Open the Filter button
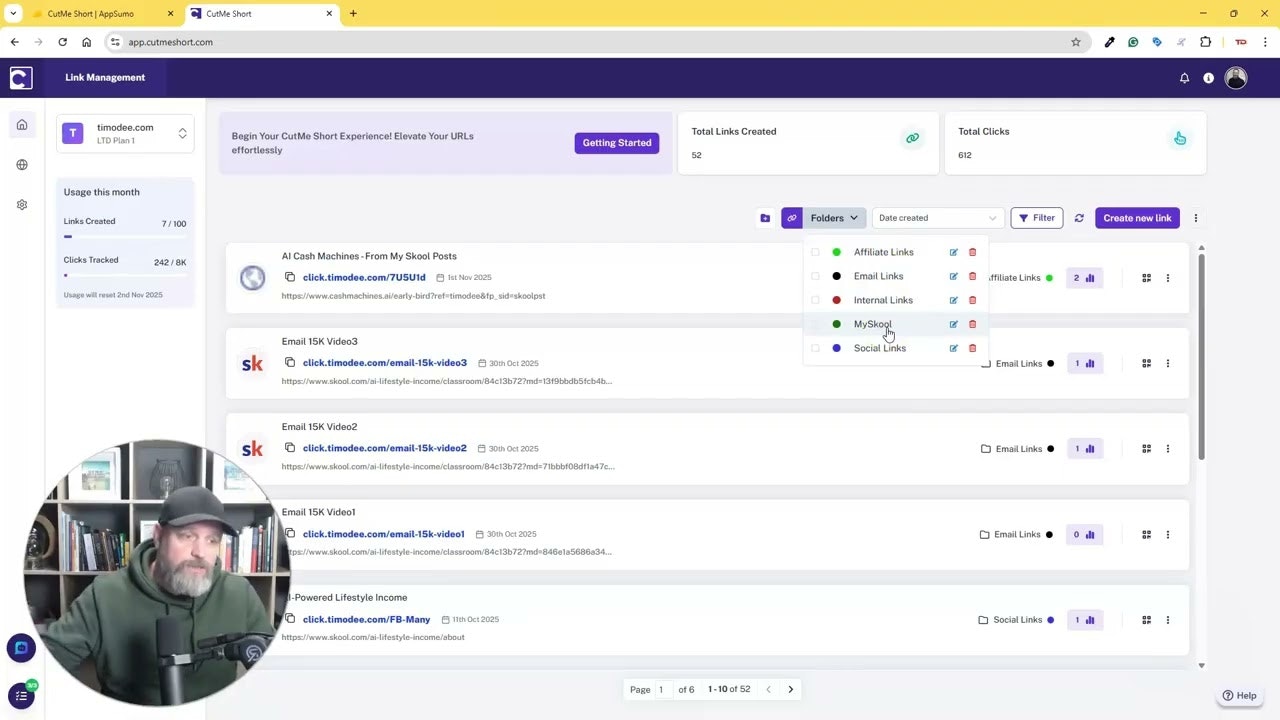Viewport: 1280px width, 720px height. pos(1037,218)
